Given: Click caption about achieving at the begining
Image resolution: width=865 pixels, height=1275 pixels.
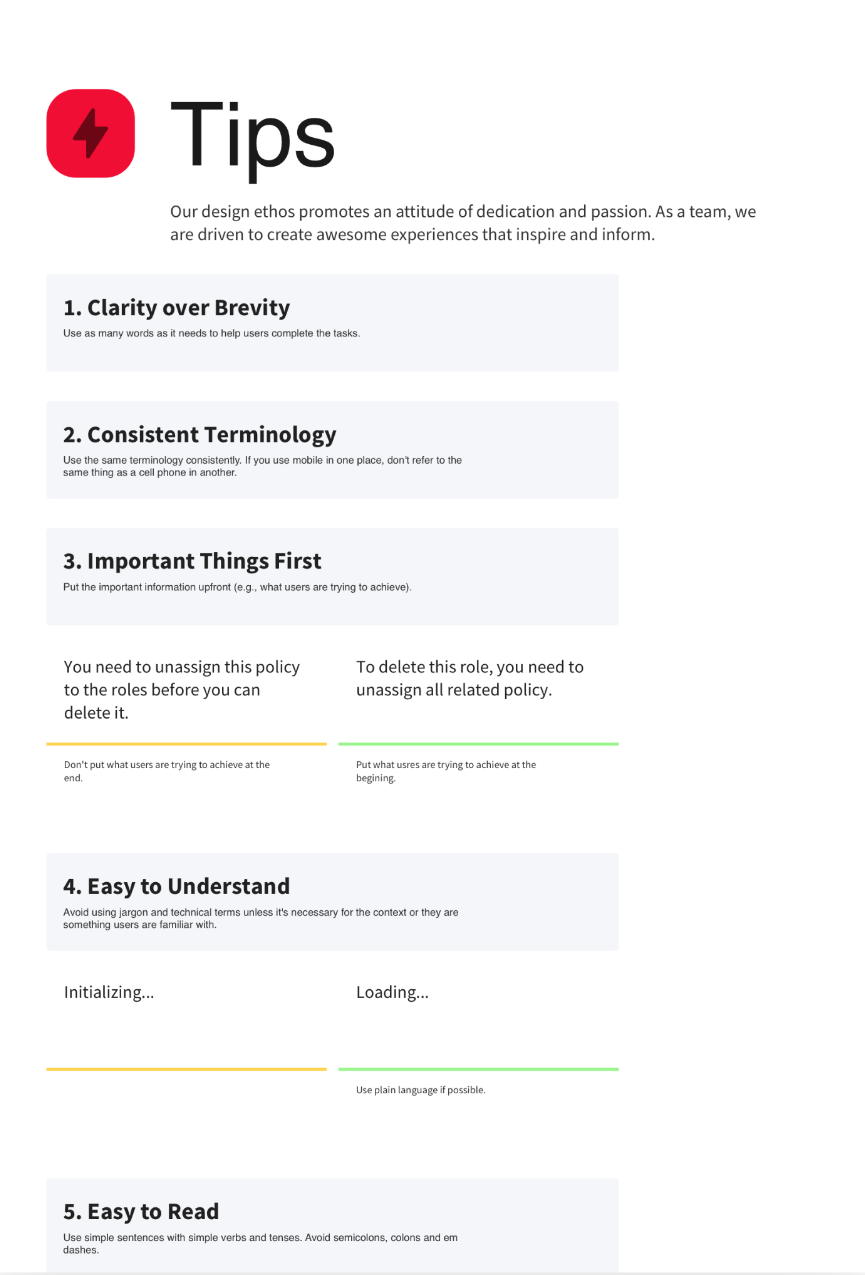Looking at the screenshot, I should [x=446, y=771].
